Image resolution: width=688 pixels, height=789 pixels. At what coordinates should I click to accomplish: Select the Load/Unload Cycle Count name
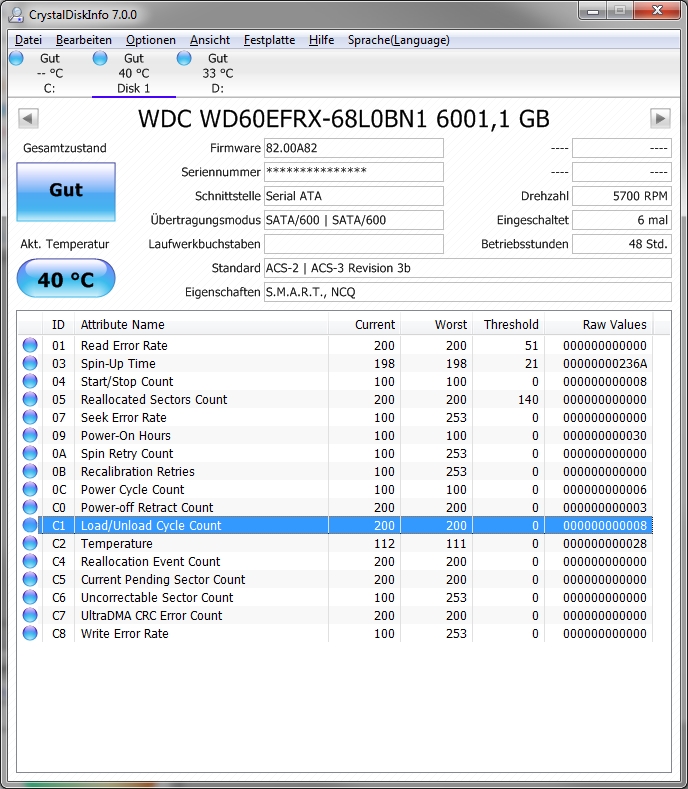click(x=151, y=526)
